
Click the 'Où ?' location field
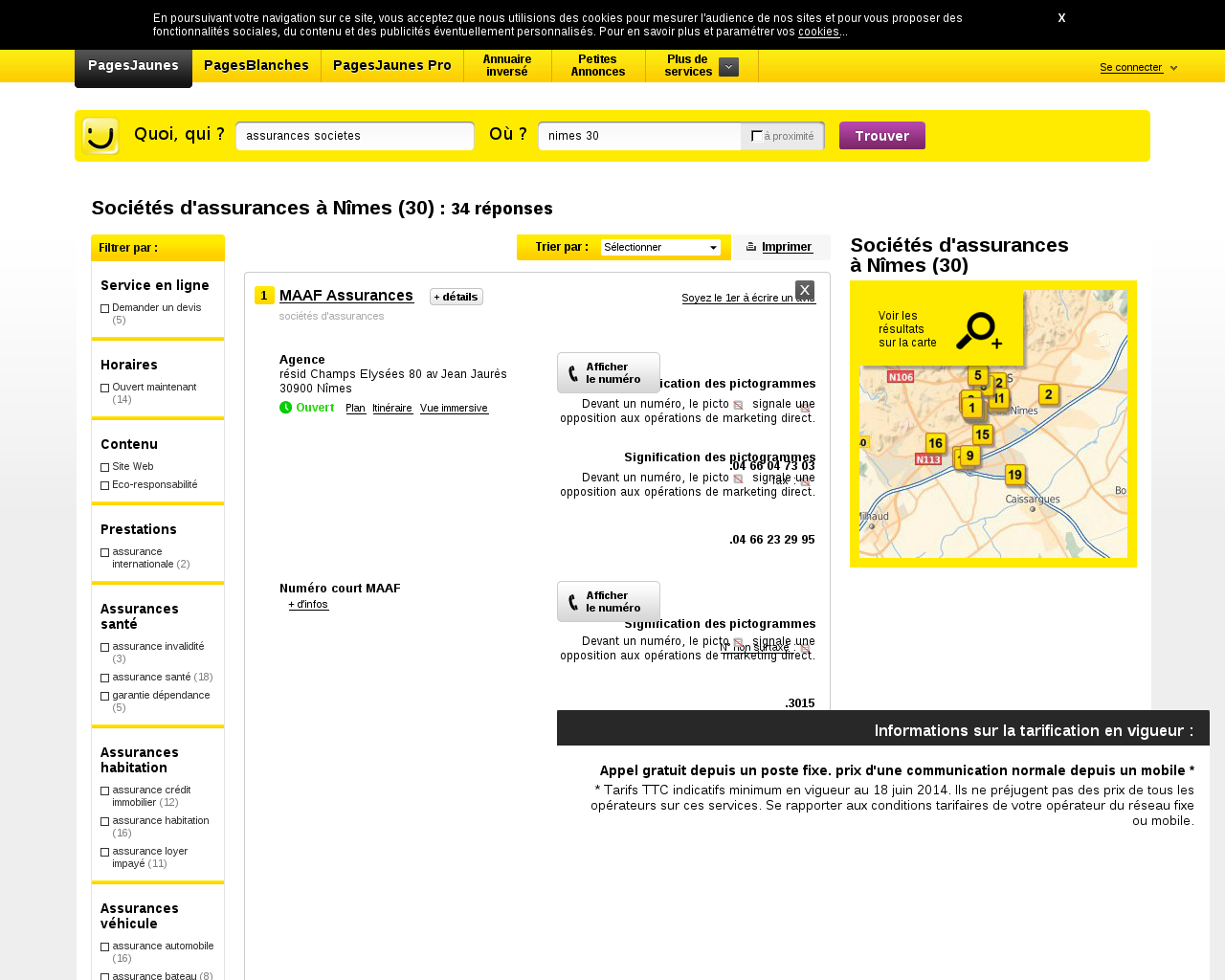click(639, 136)
